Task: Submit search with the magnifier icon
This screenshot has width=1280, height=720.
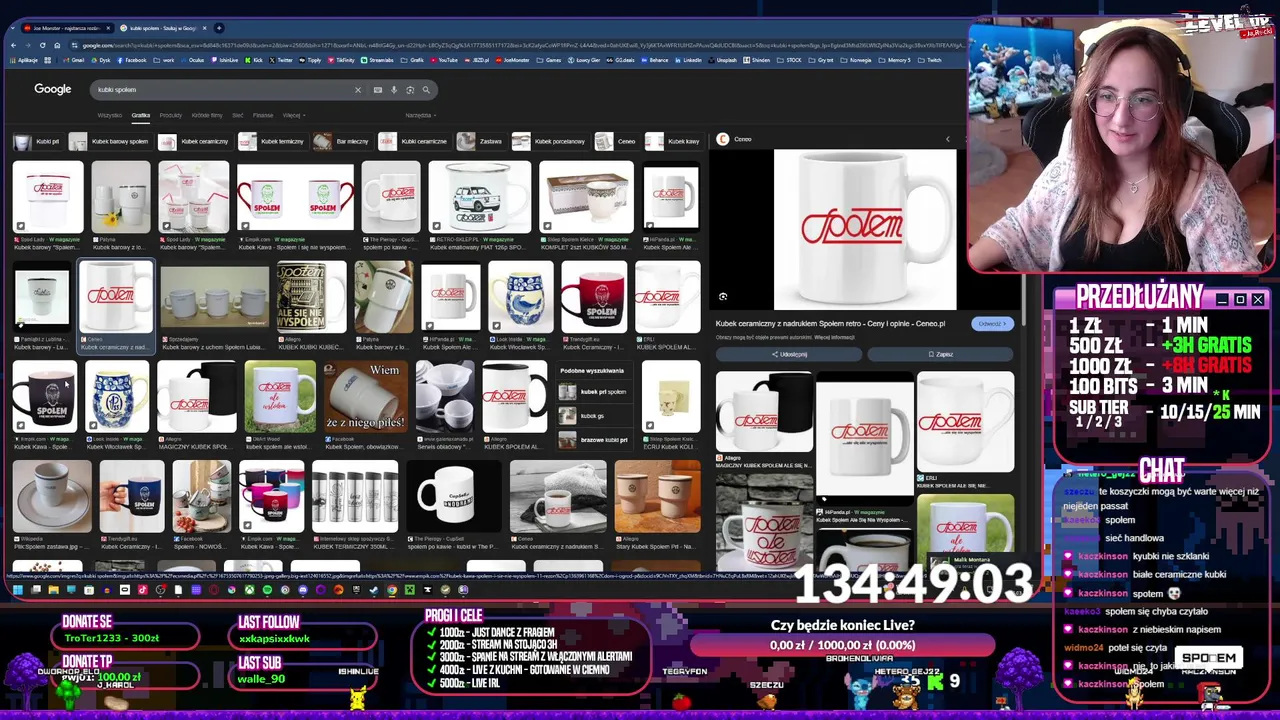Action: coord(426,90)
